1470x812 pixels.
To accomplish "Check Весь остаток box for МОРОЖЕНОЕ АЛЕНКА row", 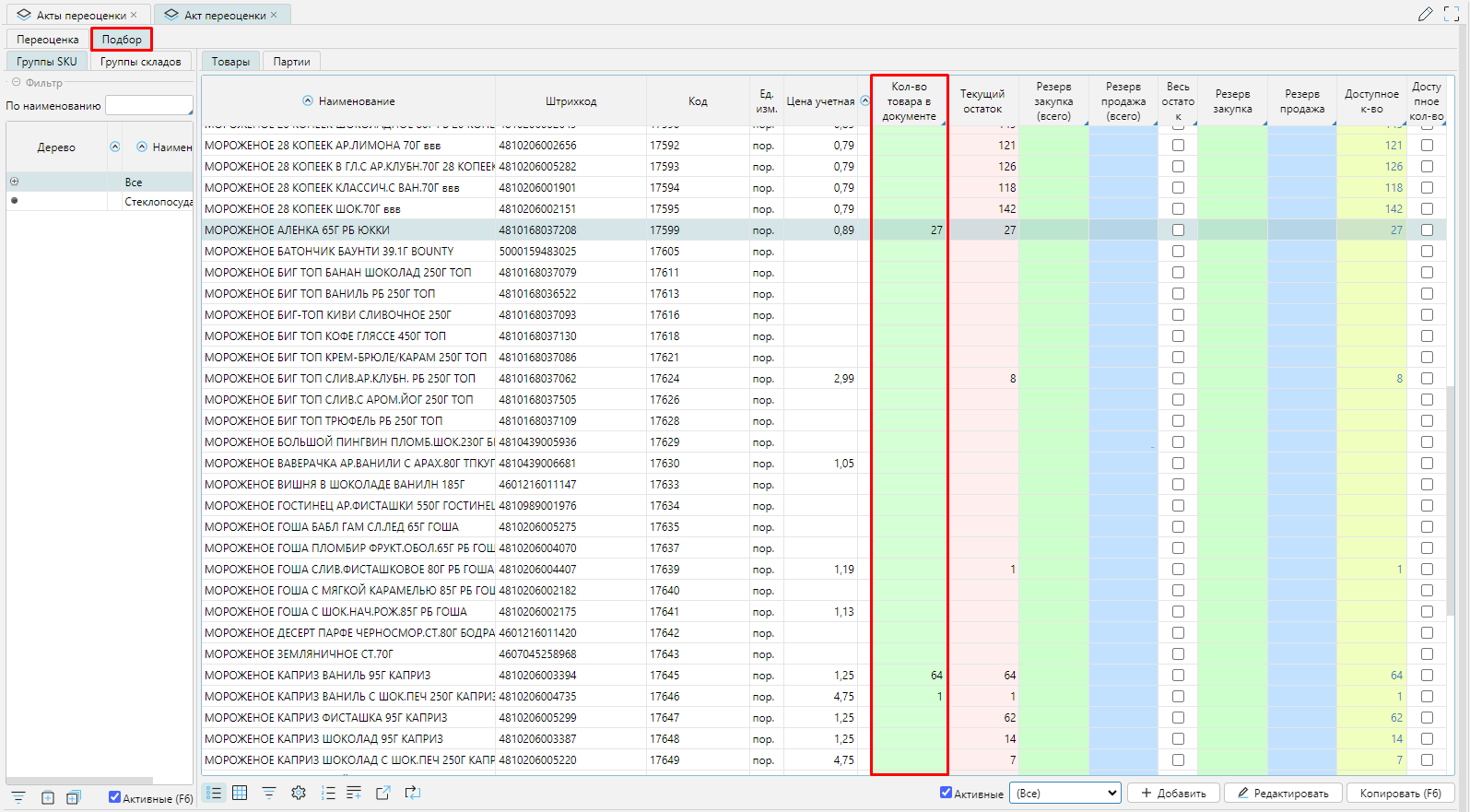I will coord(1178,230).
